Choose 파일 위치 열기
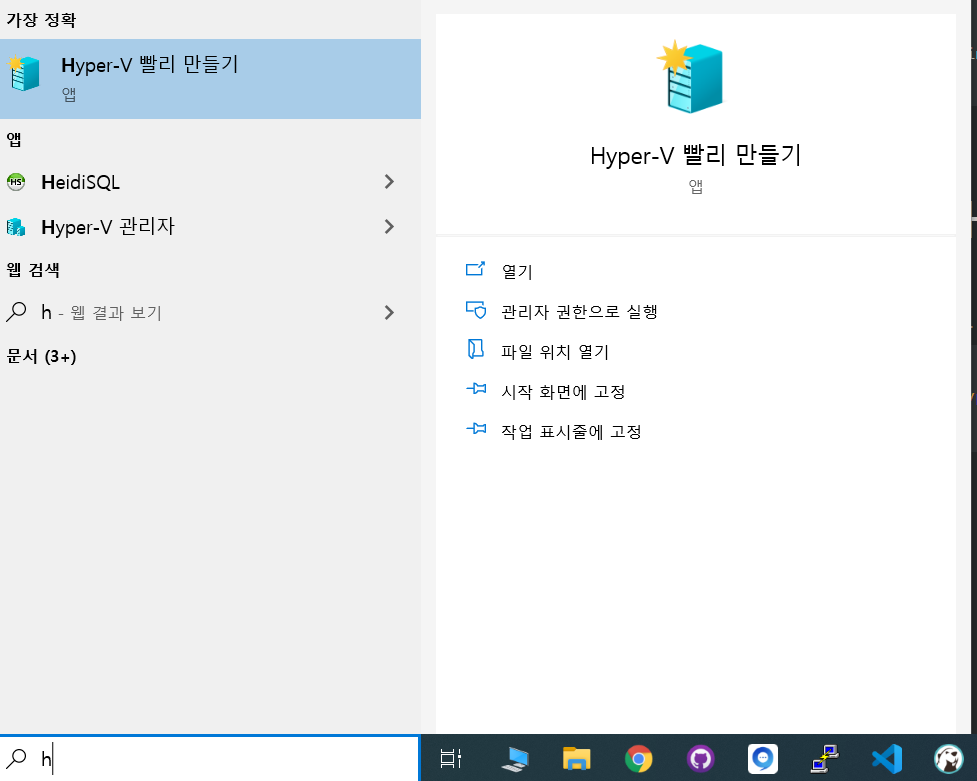The width and height of the screenshot is (977, 781). tap(555, 352)
